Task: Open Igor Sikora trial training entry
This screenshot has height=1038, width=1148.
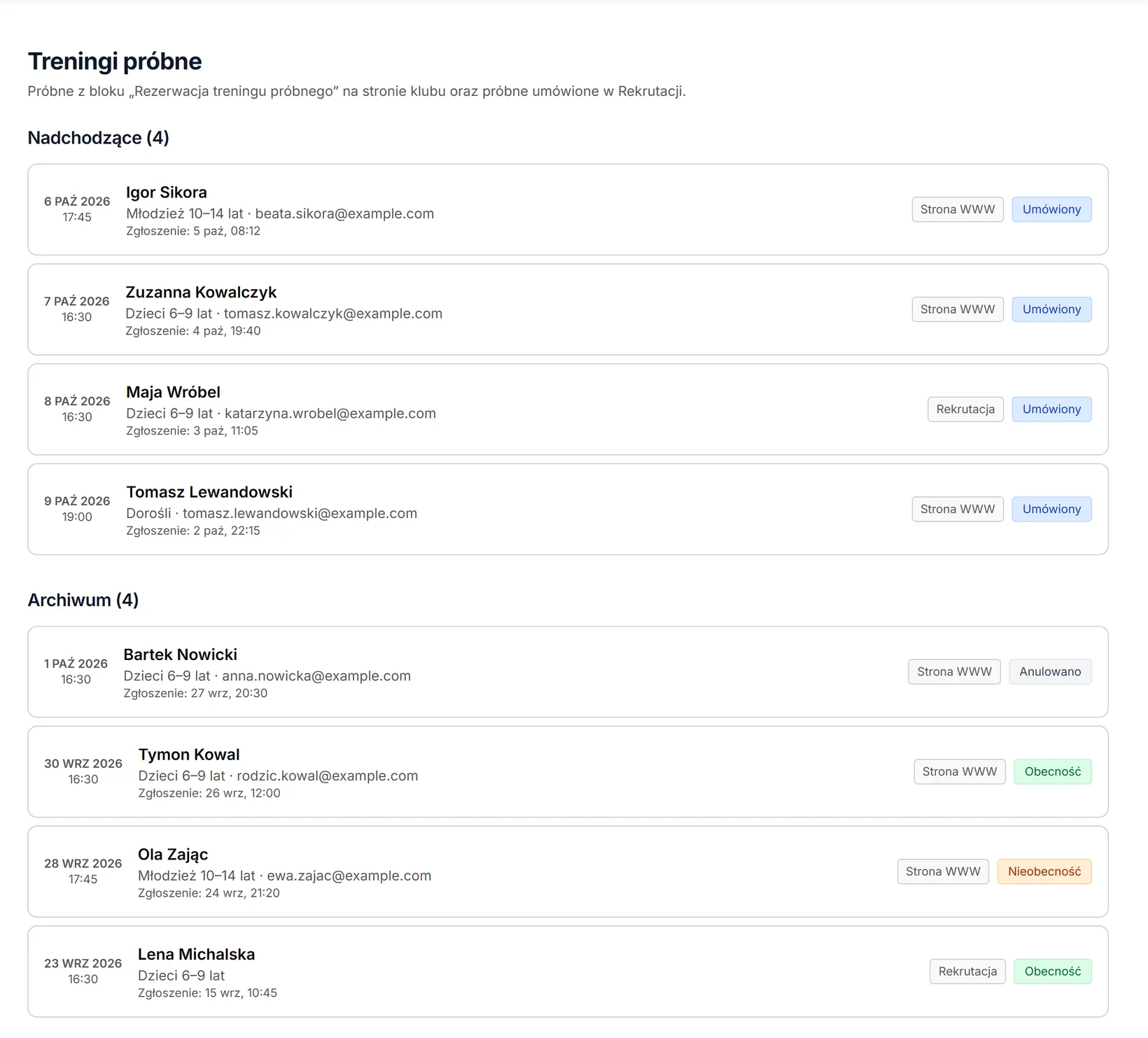Action: pos(568,209)
